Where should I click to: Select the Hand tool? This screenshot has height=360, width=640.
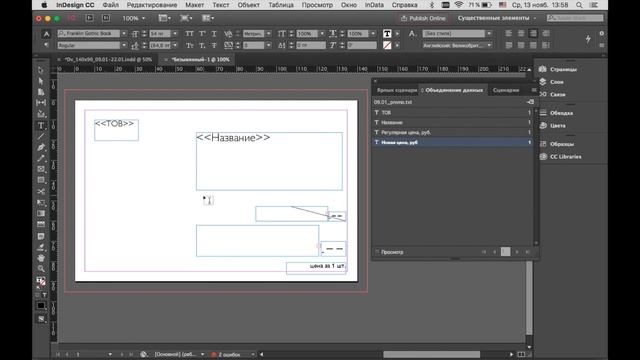pyautogui.click(x=41, y=258)
